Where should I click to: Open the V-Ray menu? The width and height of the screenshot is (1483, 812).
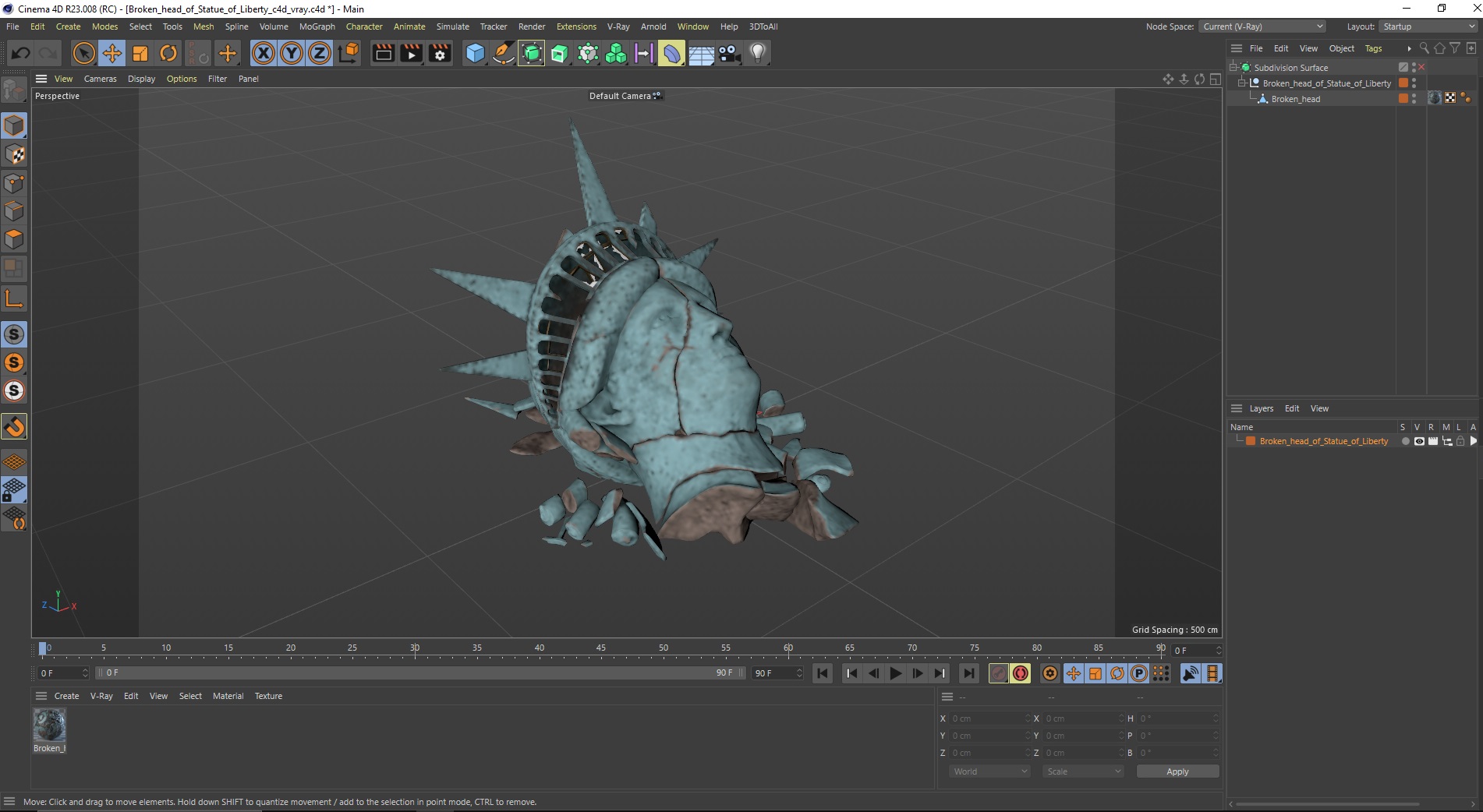click(x=618, y=26)
